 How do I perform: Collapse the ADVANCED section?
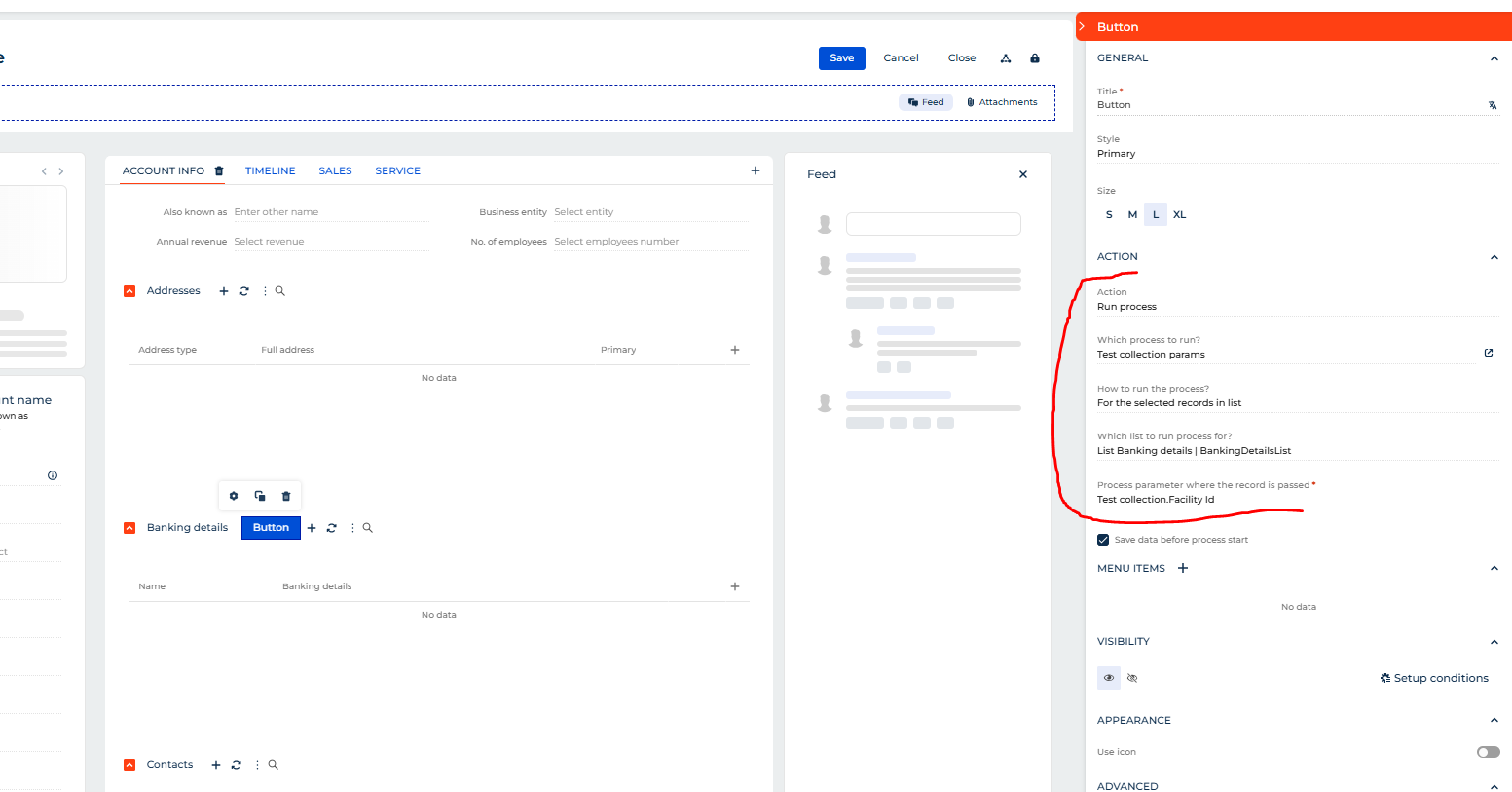point(1494,786)
